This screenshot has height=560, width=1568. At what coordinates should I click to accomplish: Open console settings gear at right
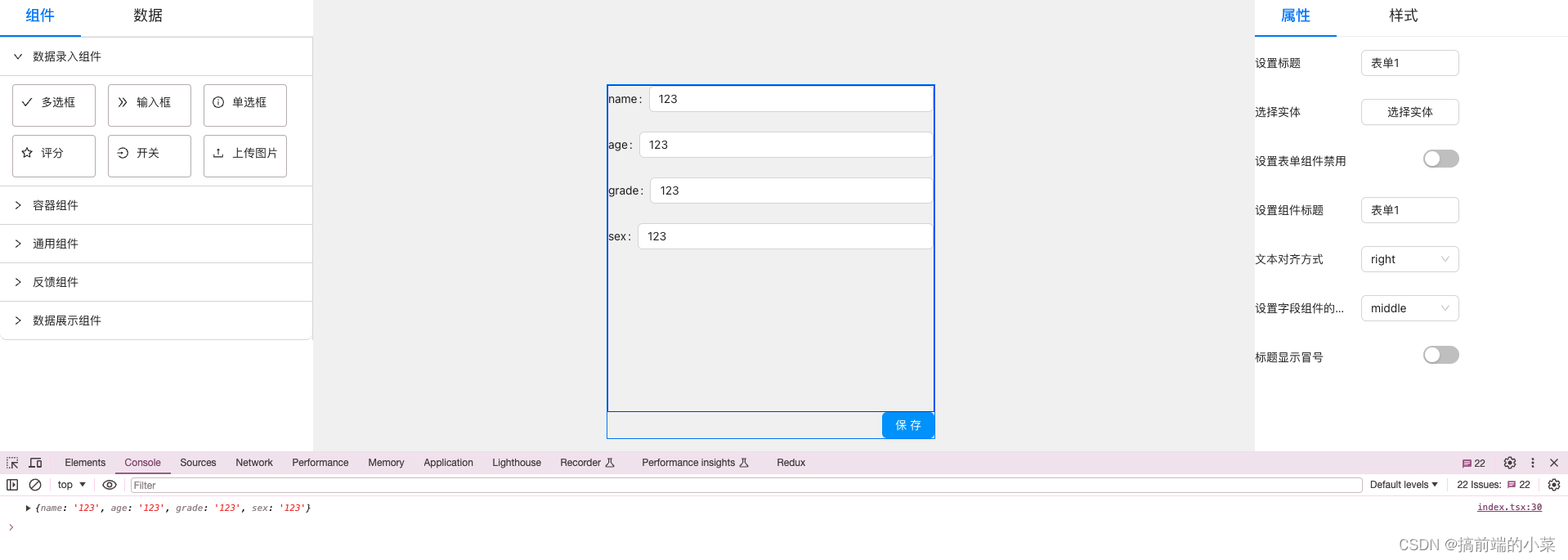click(1554, 485)
